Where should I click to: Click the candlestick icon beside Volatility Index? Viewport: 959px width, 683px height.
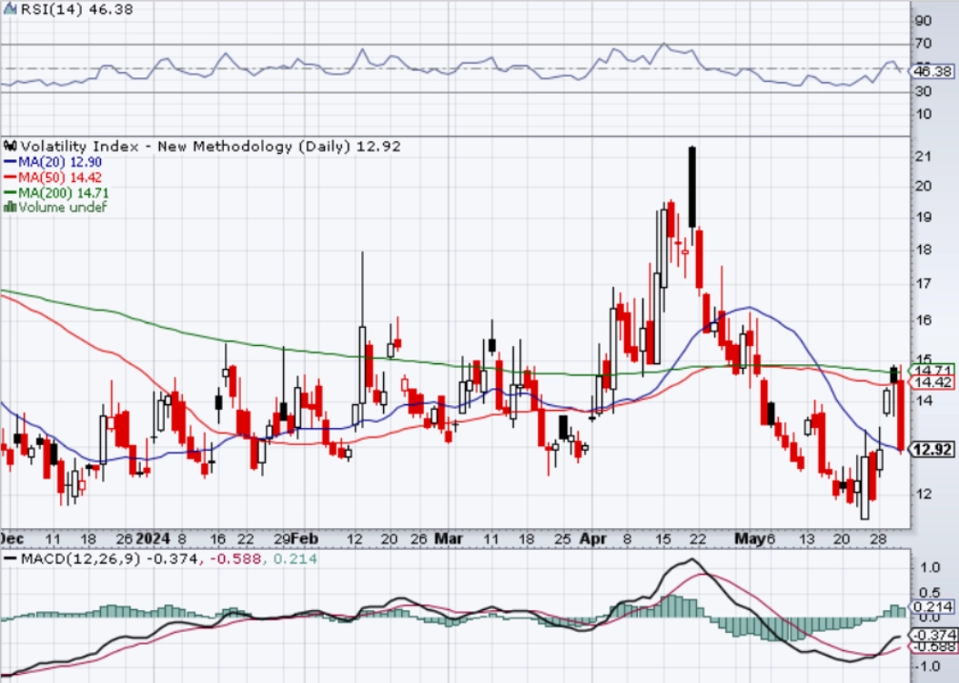[10, 146]
